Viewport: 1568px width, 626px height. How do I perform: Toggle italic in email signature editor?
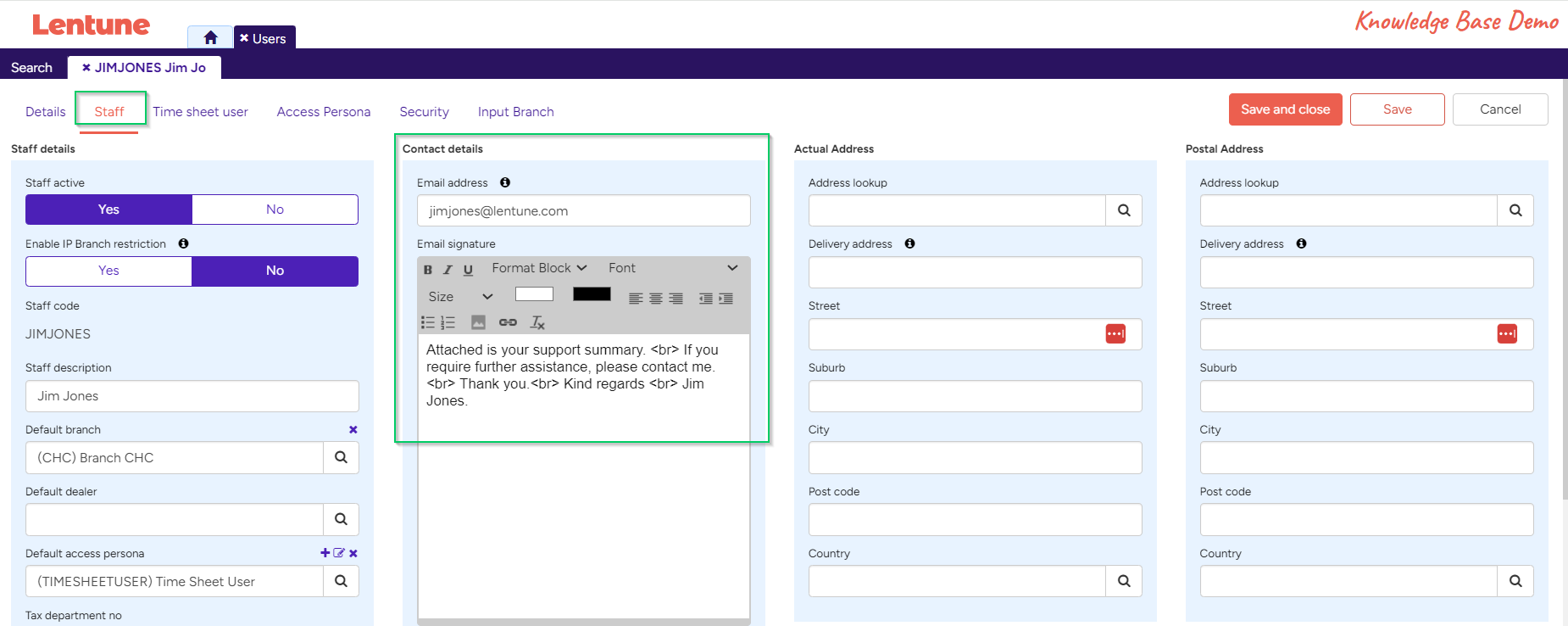(x=448, y=270)
